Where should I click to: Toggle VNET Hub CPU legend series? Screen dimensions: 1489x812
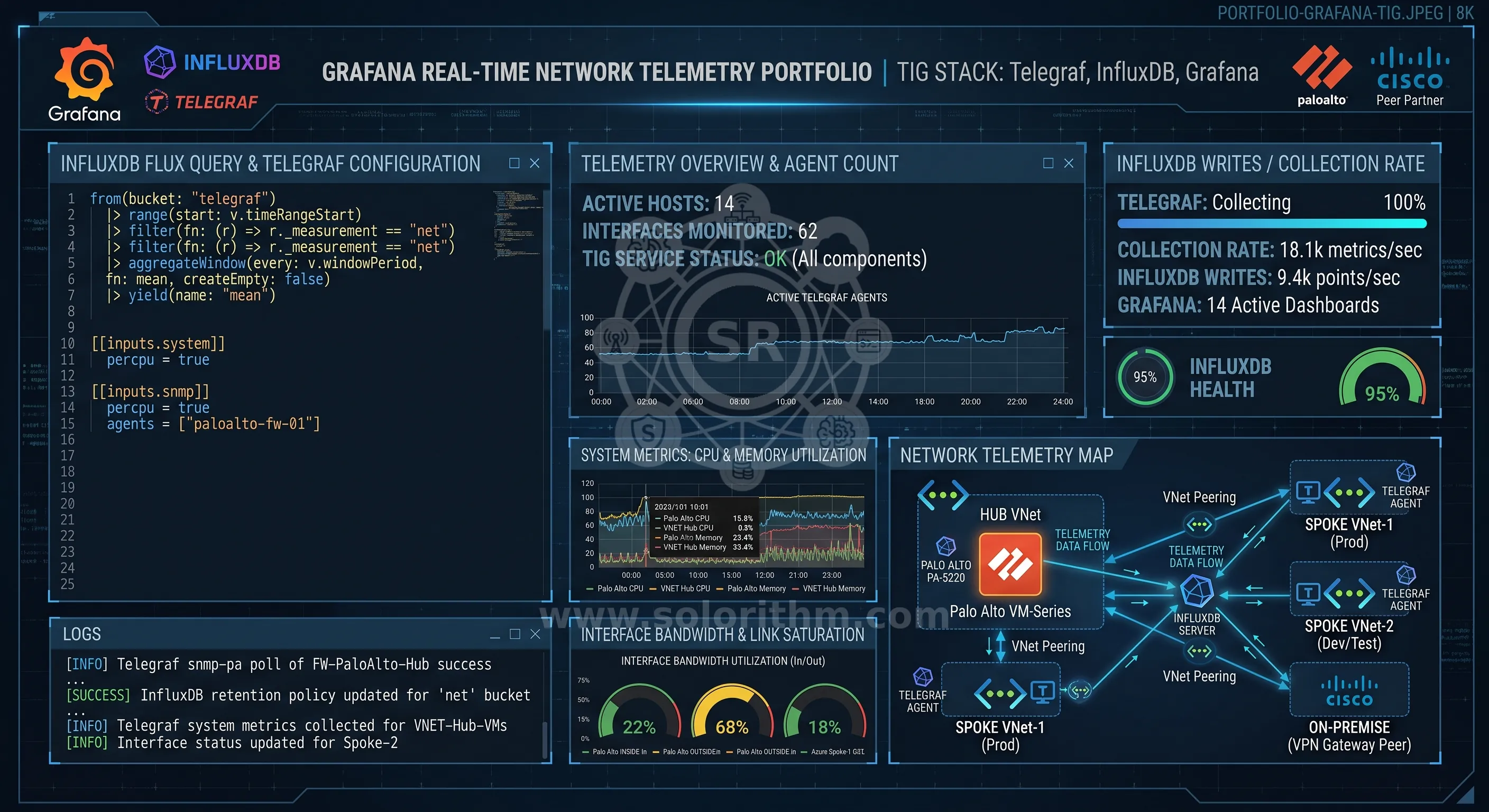pos(680,589)
